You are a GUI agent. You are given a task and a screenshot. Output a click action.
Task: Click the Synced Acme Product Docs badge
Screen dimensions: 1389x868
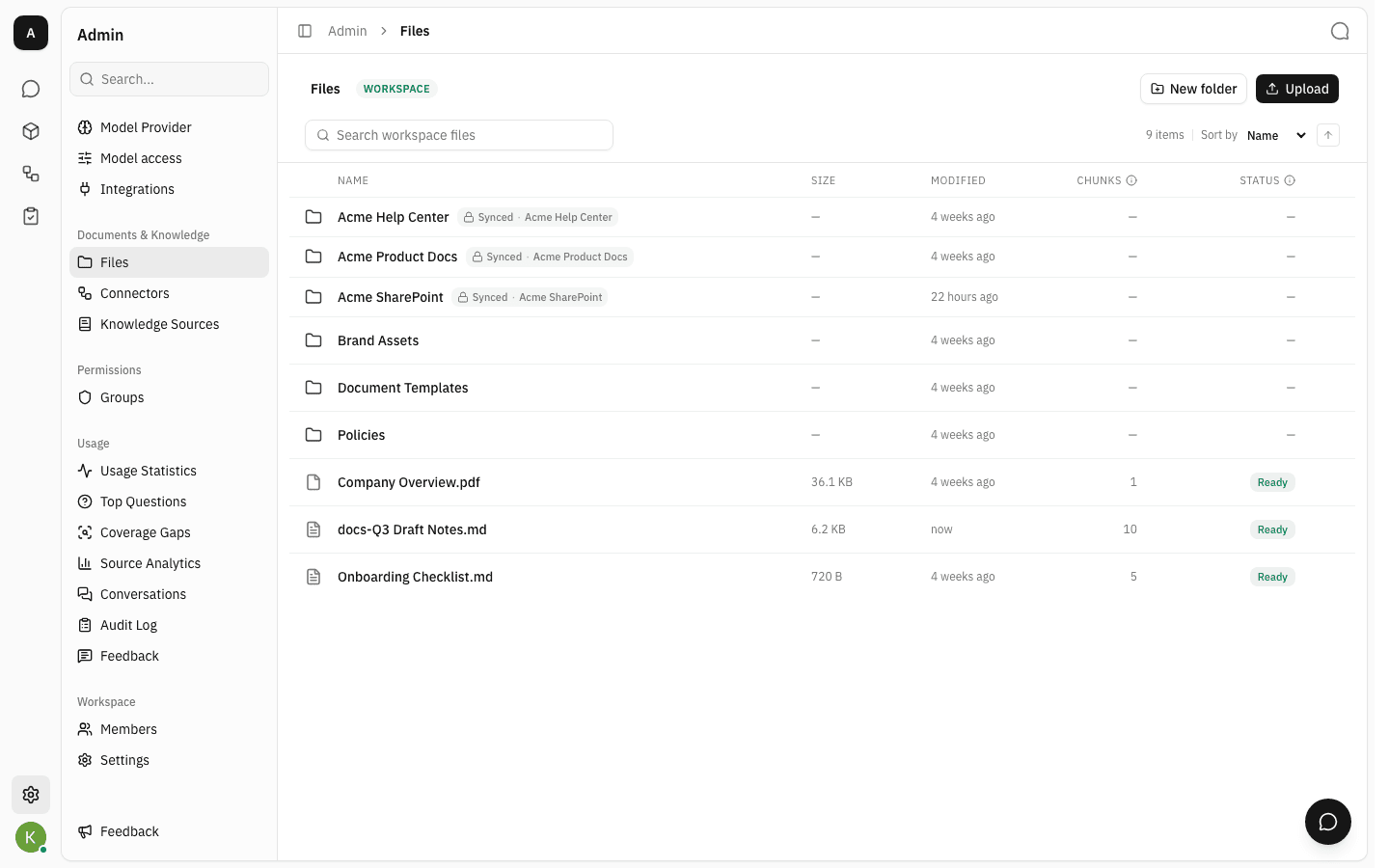550,257
